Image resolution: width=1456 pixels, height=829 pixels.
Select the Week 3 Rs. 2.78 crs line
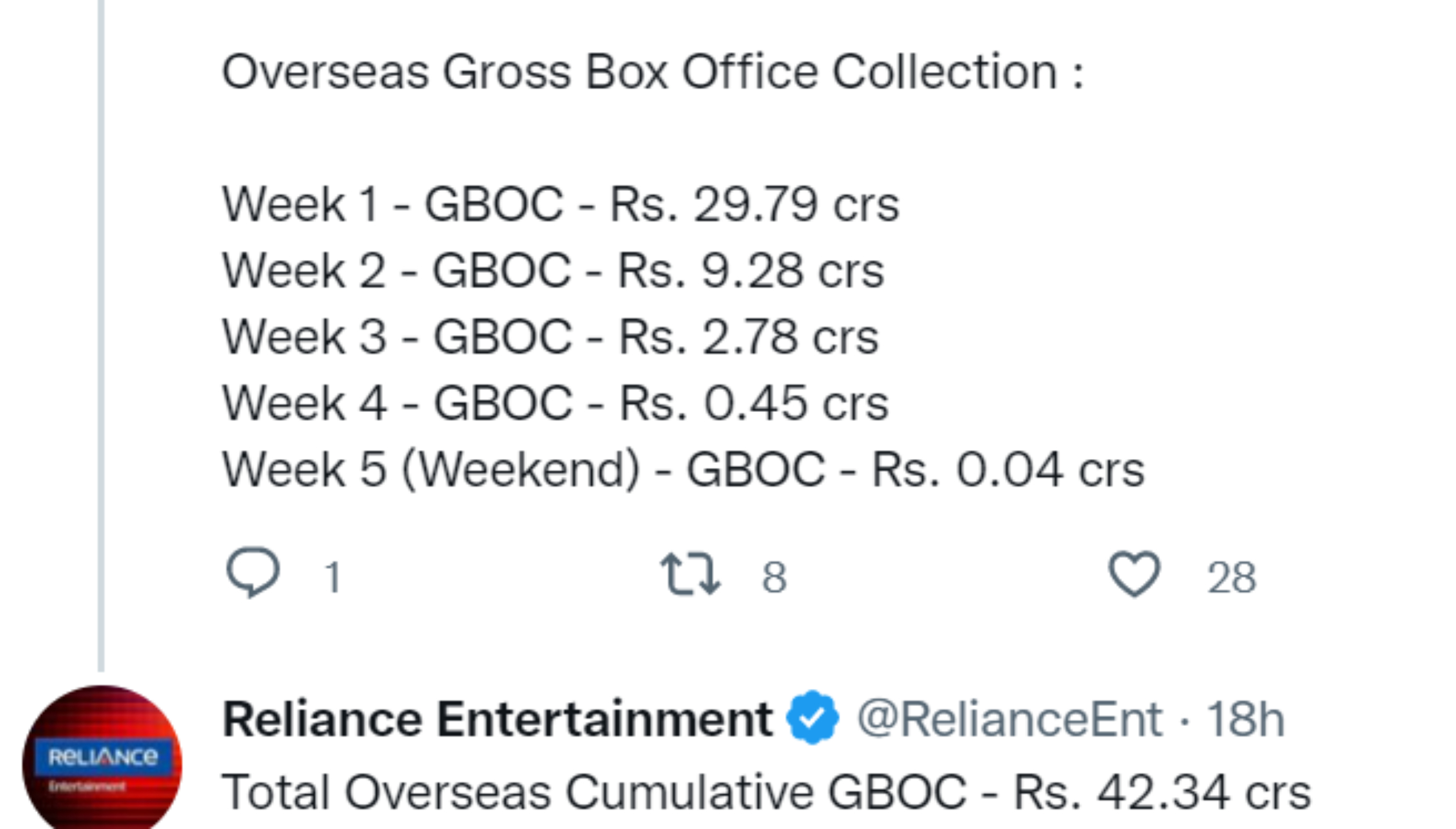[x=550, y=337]
